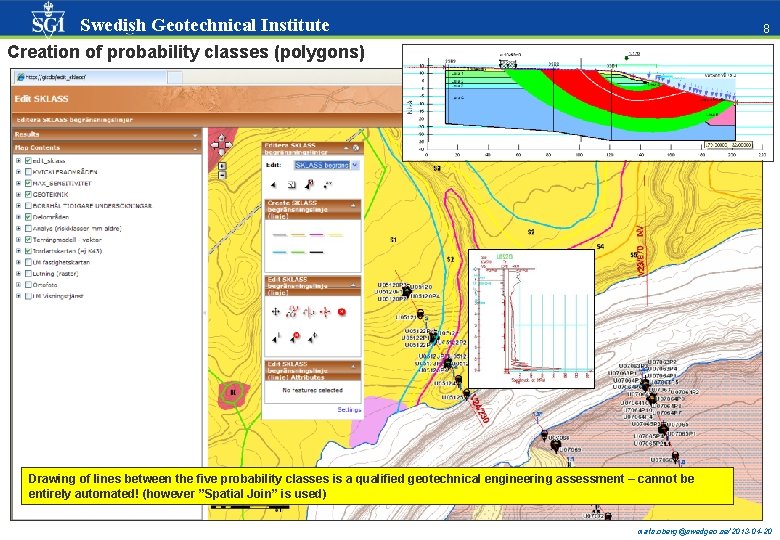The height and width of the screenshot is (540, 780).
Task: Click the SGI logo in the header
Action: point(48,19)
